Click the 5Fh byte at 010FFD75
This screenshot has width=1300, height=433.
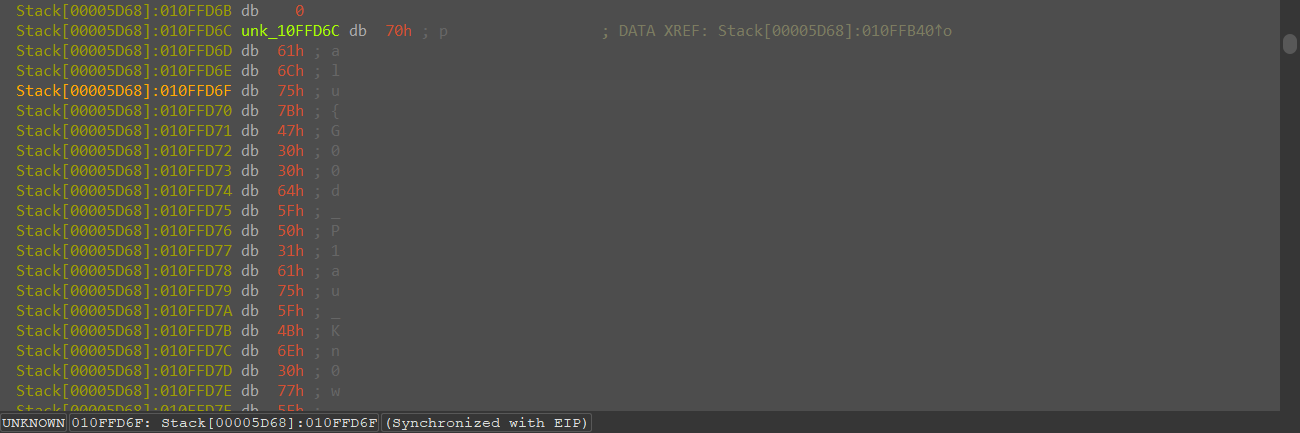pos(290,211)
